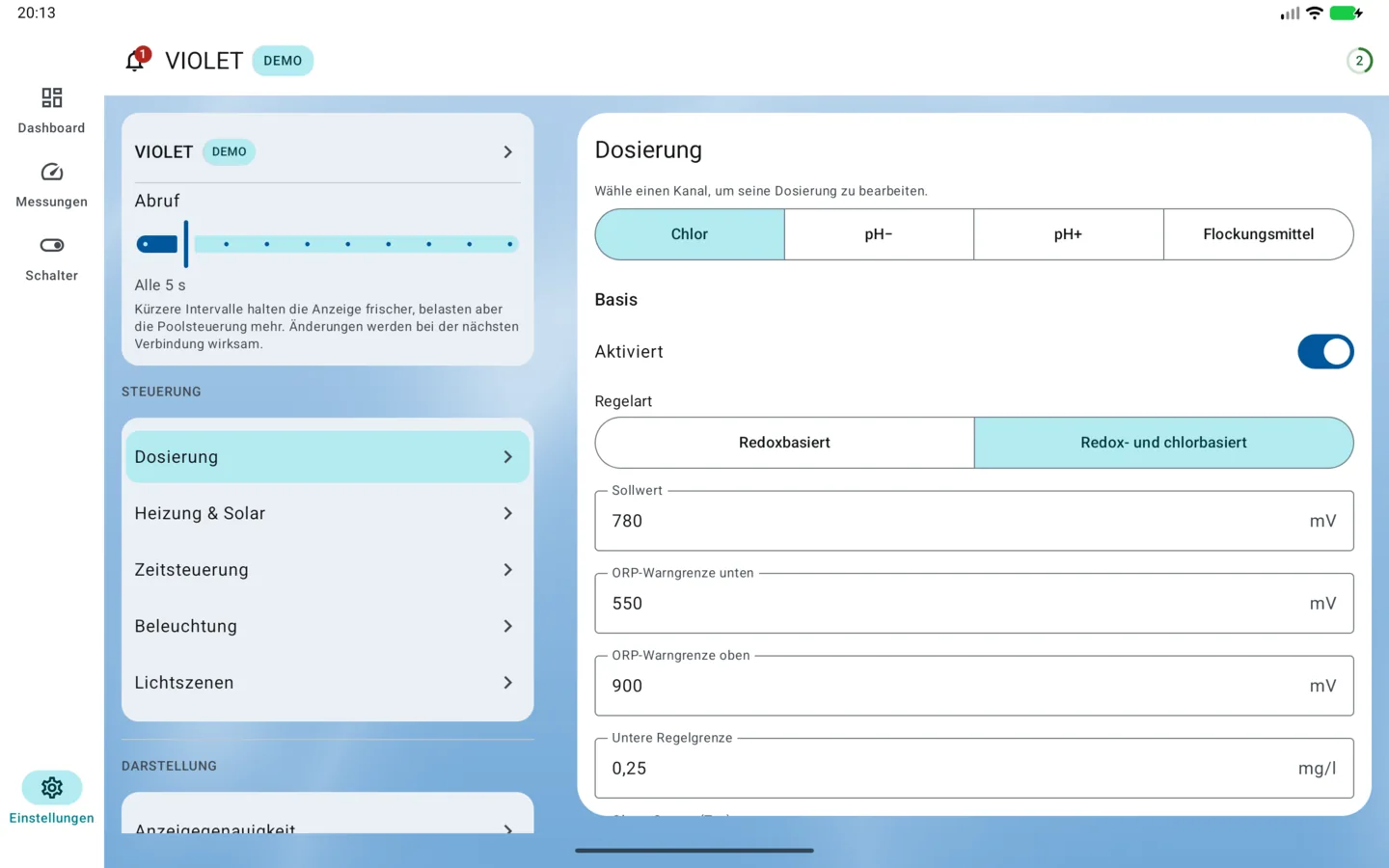
Task: Click the 'Alle 5 s' interval text
Action: coord(160,285)
